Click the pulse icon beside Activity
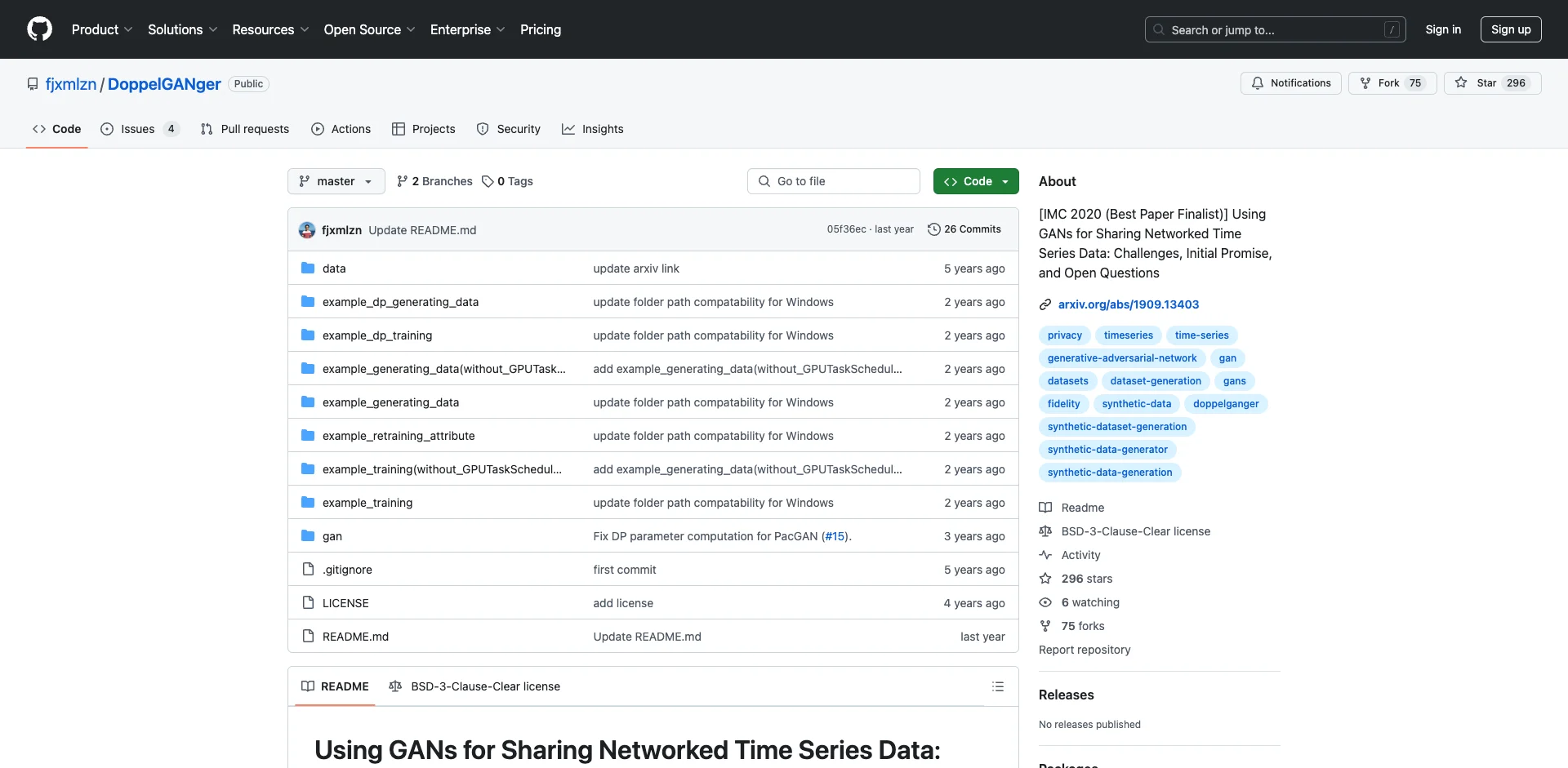 pyautogui.click(x=1045, y=555)
